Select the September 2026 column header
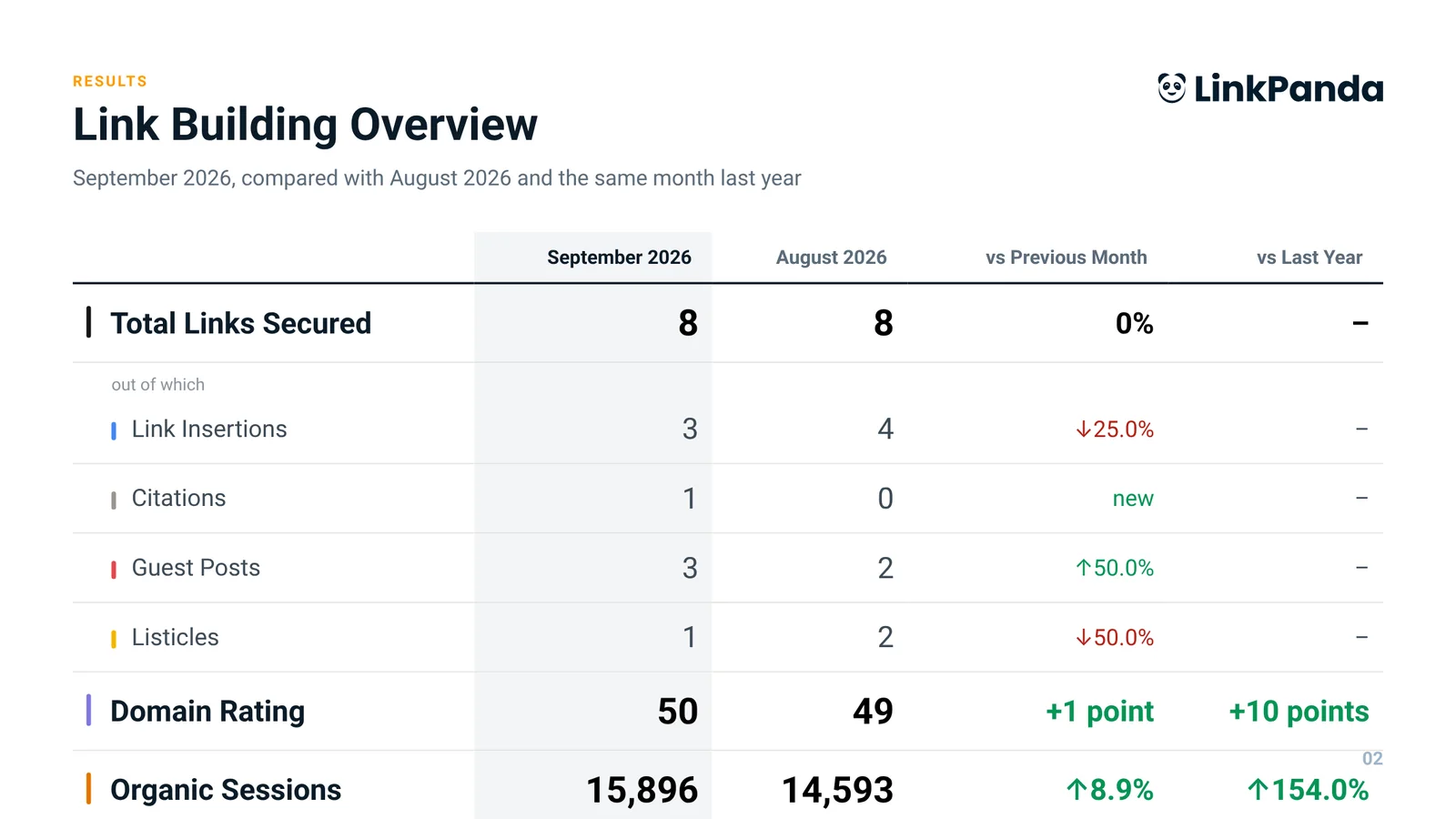 [x=619, y=258]
